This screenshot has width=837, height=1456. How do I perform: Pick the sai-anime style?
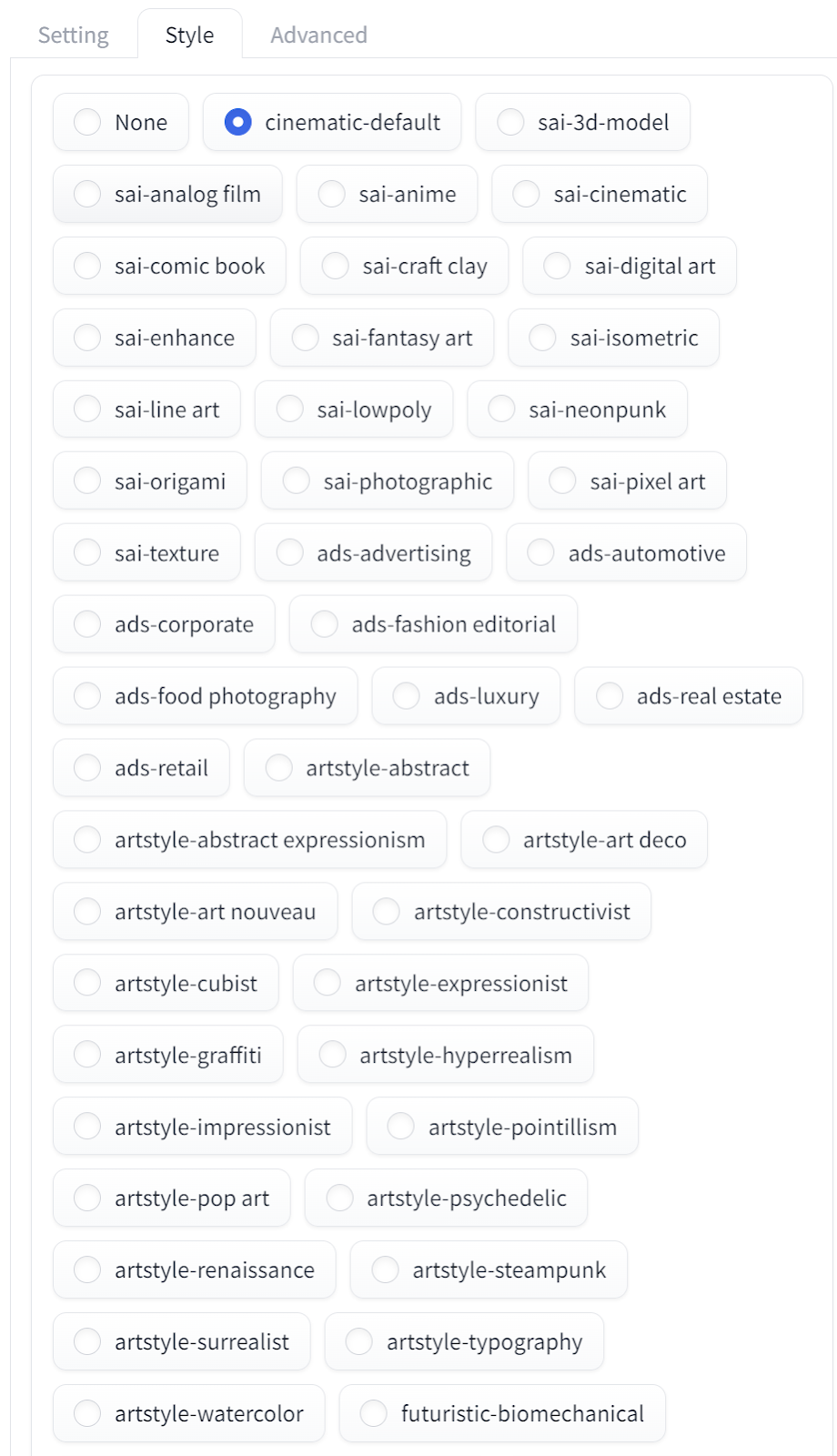point(331,194)
